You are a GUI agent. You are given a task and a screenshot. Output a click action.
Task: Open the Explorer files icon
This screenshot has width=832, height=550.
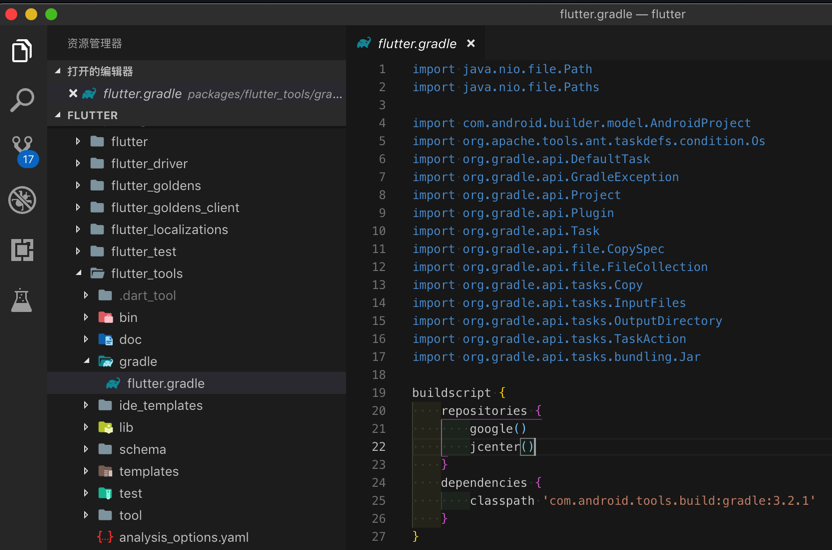point(22,50)
